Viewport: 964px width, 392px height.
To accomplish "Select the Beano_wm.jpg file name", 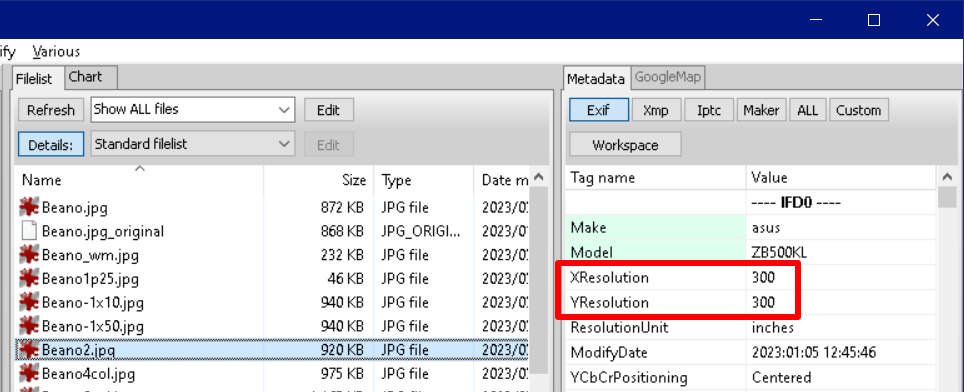I will (90, 255).
